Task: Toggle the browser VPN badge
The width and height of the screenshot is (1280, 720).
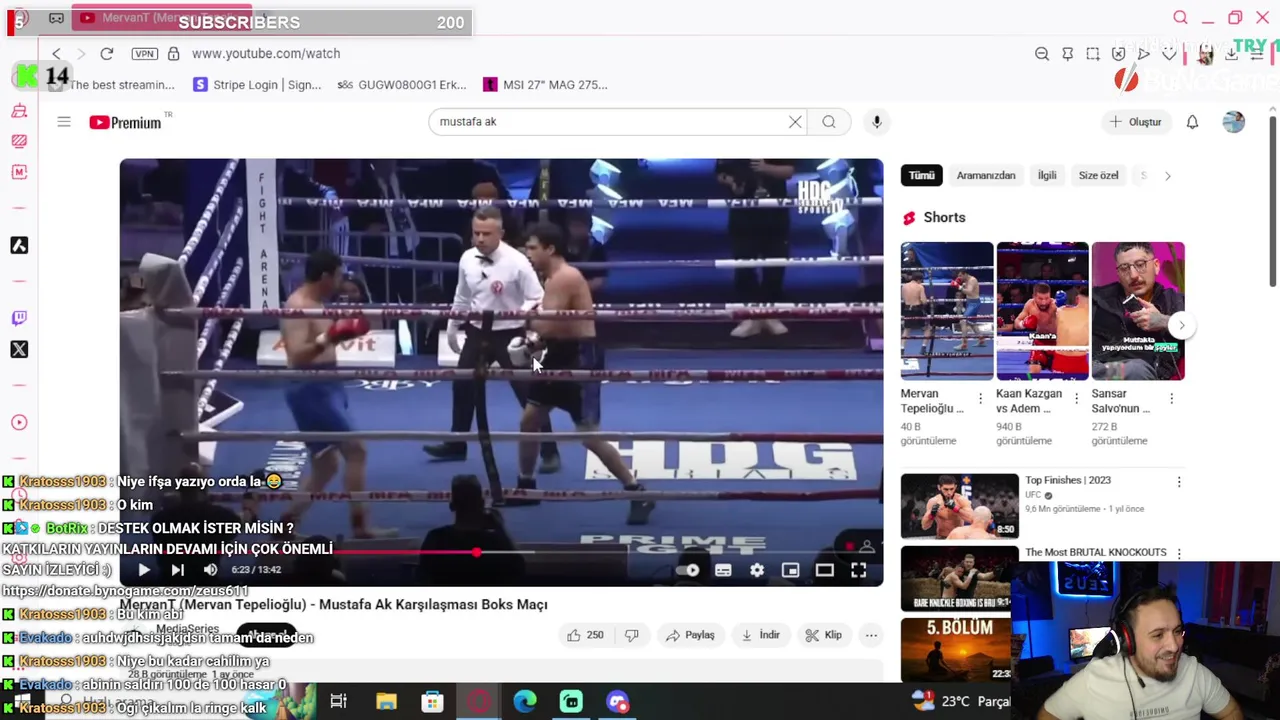Action: pos(145,54)
